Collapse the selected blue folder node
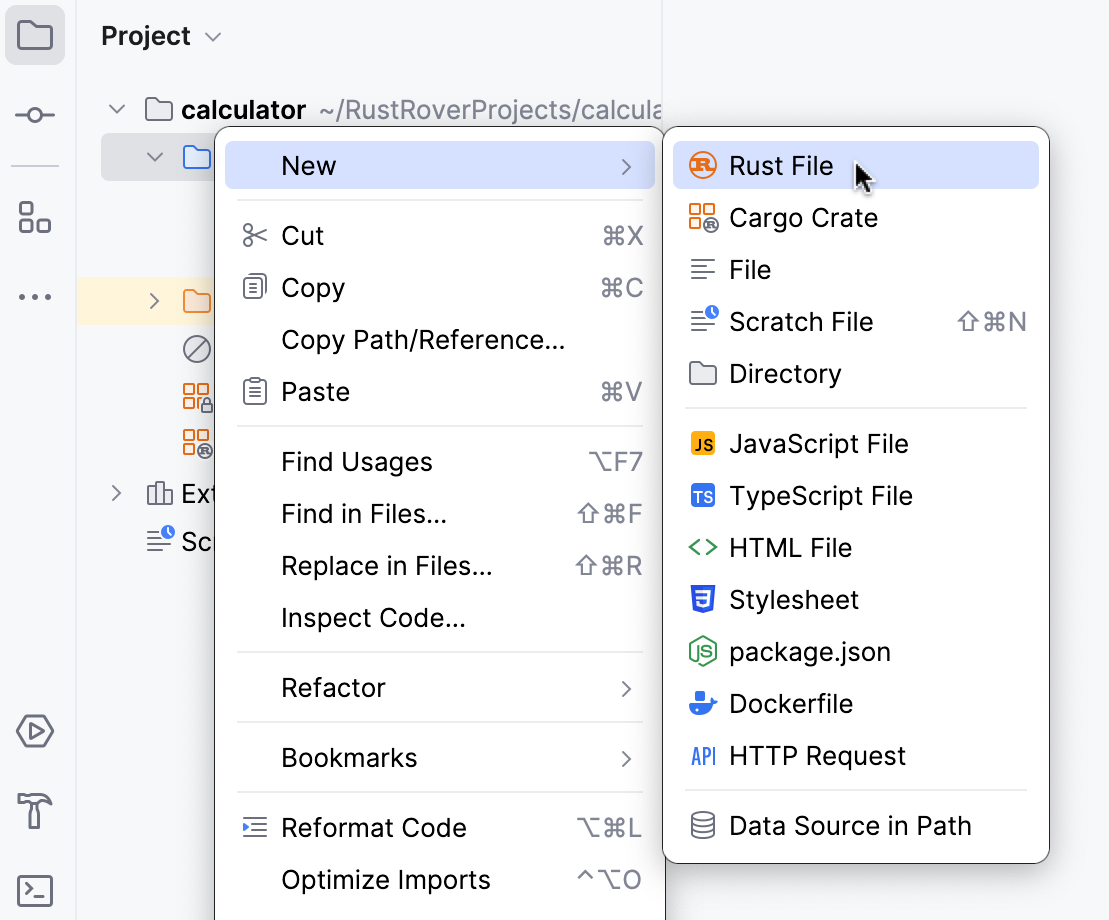Image resolution: width=1109 pixels, height=920 pixels. coord(154,157)
